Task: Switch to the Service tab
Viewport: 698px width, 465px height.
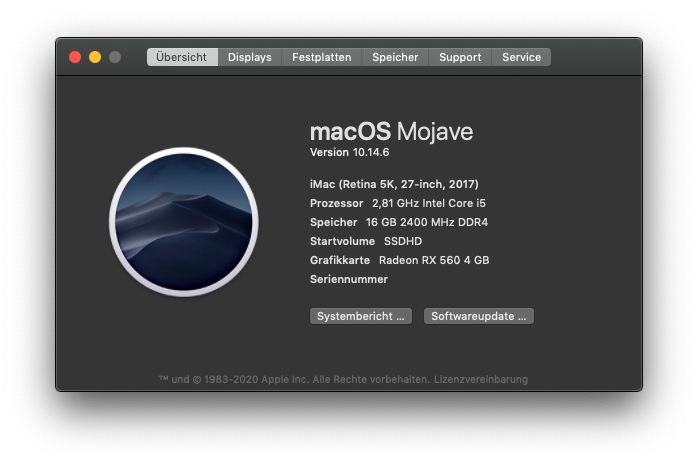Action: [x=521, y=57]
